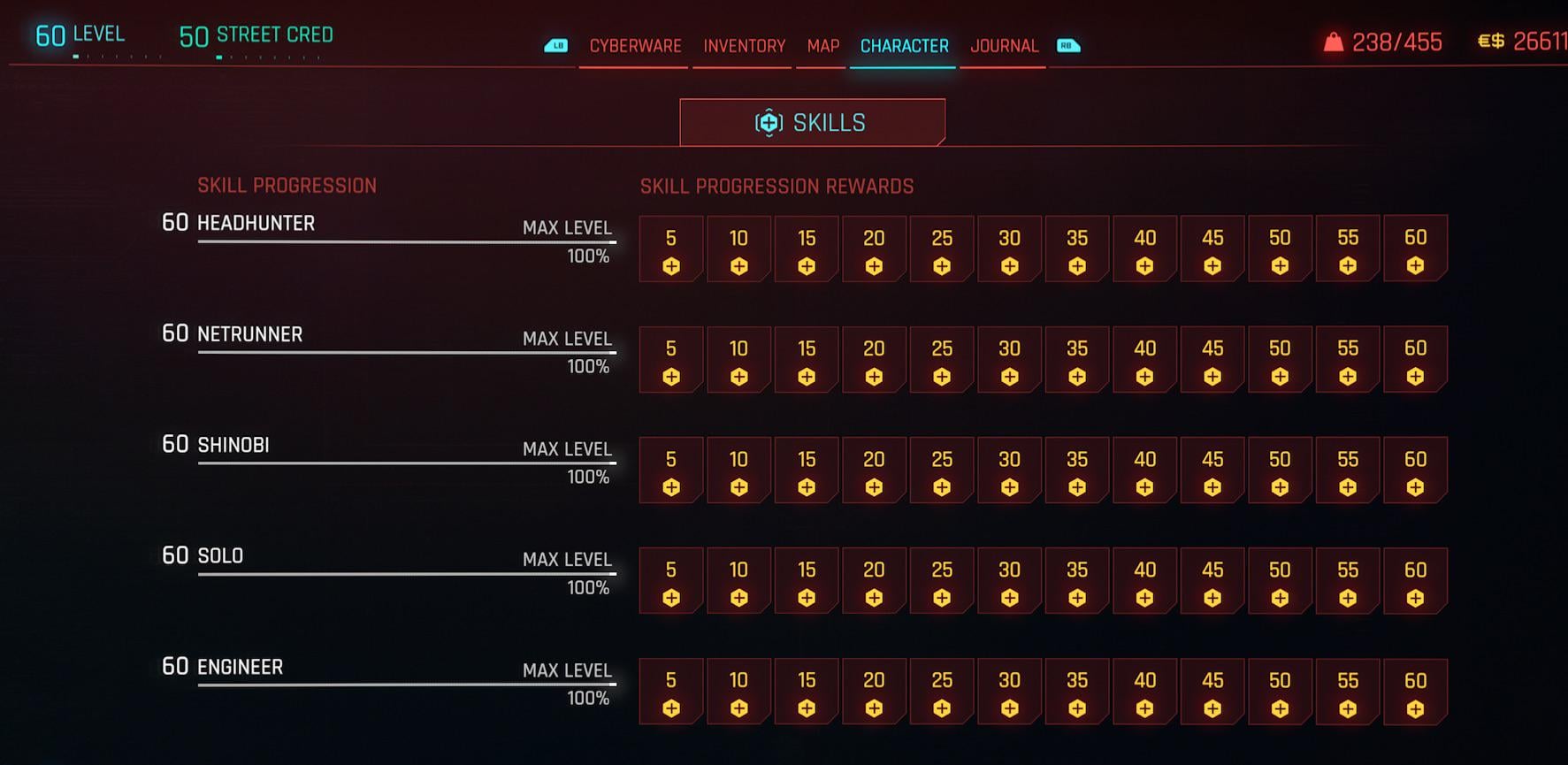Select Solo level 45 reward tile
The image size is (1568, 765).
(1212, 580)
